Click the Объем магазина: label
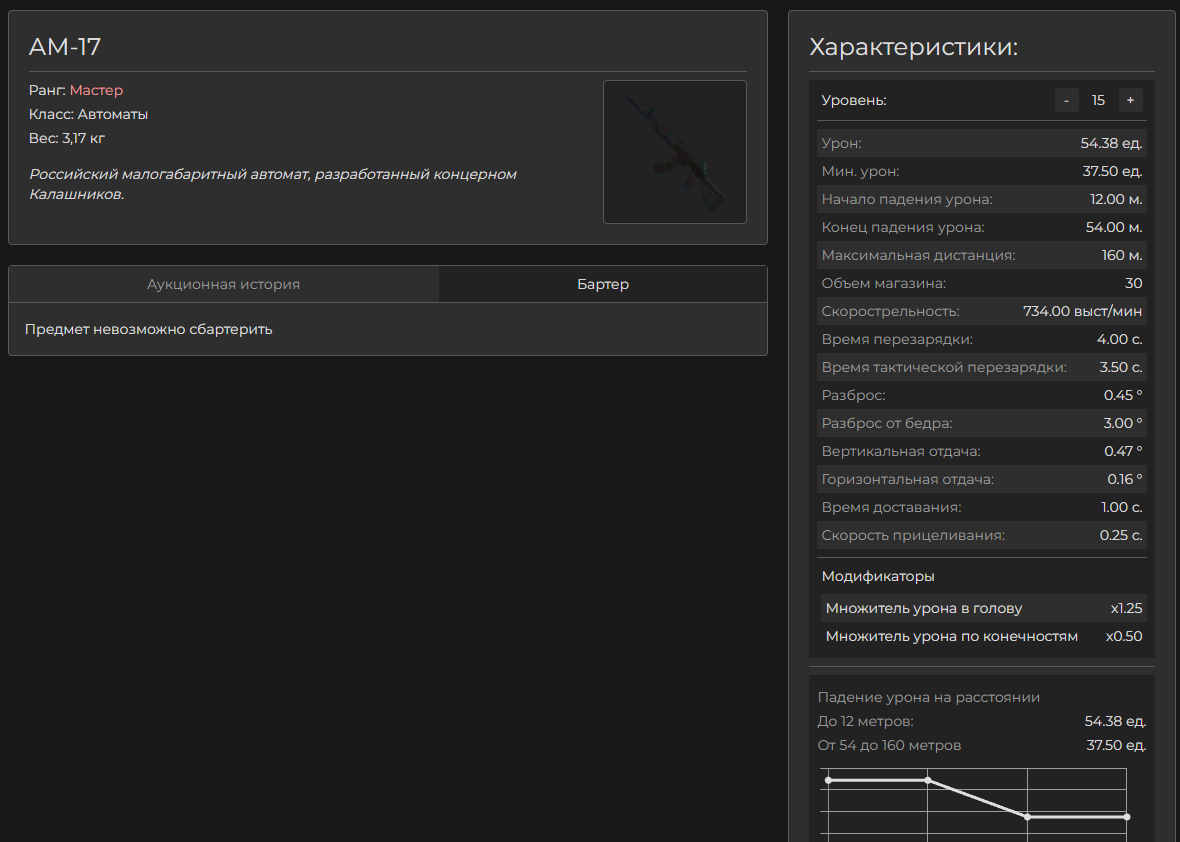Image resolution: width=1180 pixels, height=842 pixels. tap(883, 283)
